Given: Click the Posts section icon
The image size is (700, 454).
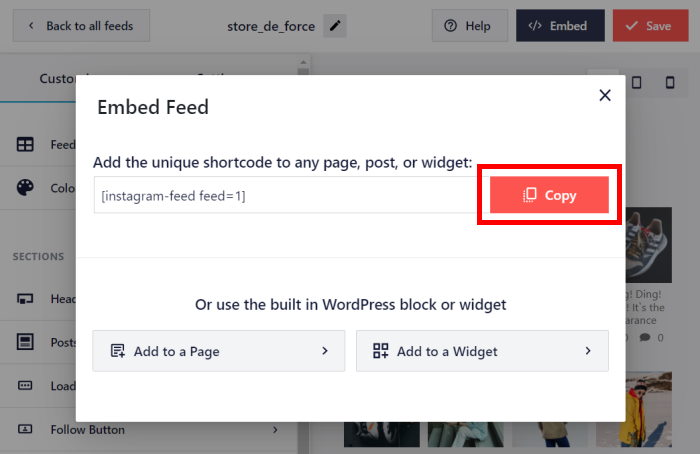Looking at the screenshot, I should [x=26, y=342].
